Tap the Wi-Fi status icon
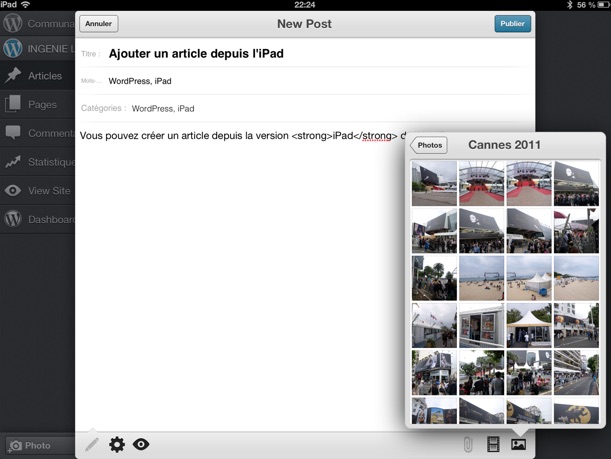Image resolution: width=611 pixels, height=459 pixels. [x=26, y=5]
